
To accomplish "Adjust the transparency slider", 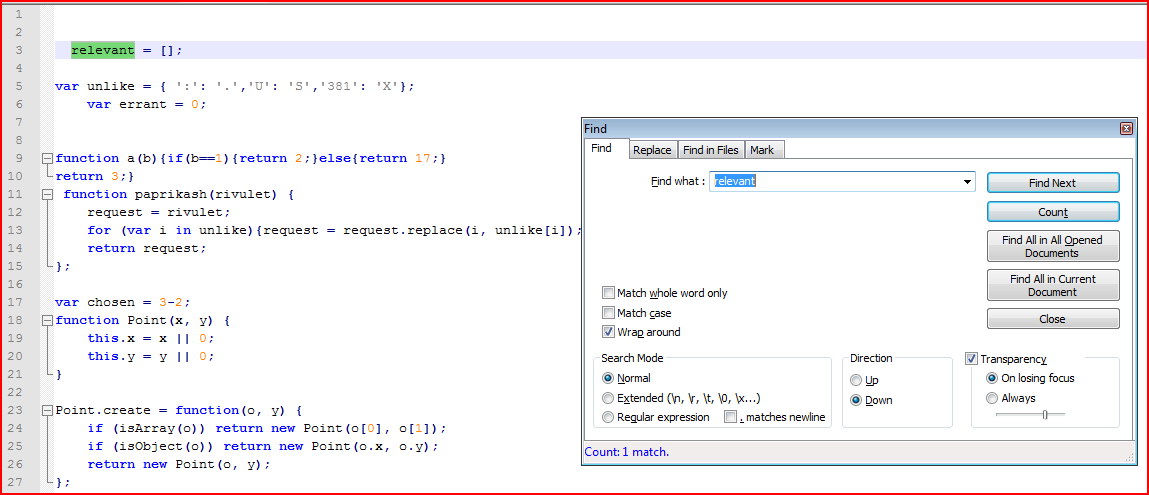I will point(1045,414).
